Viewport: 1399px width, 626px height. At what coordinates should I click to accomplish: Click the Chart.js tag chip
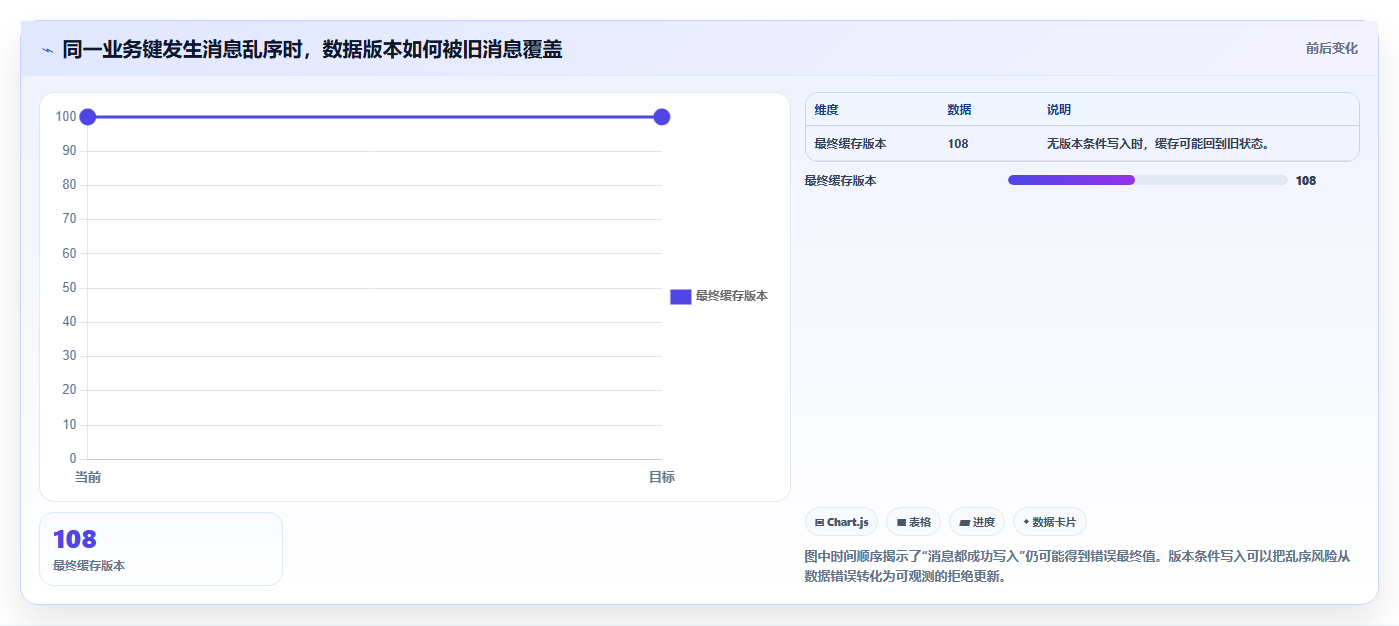(x=841, y=522)
